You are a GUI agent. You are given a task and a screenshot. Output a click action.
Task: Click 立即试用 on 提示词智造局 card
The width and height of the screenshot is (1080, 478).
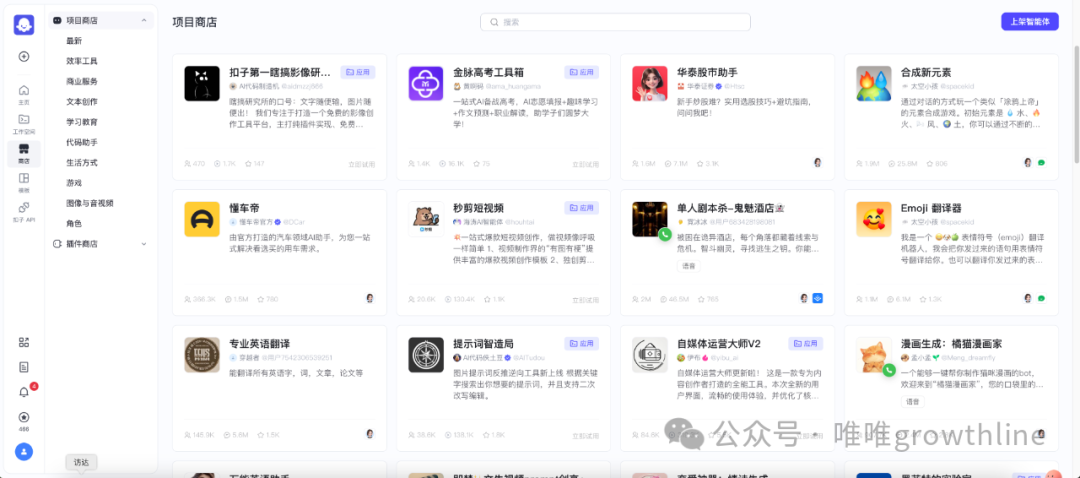585,435
